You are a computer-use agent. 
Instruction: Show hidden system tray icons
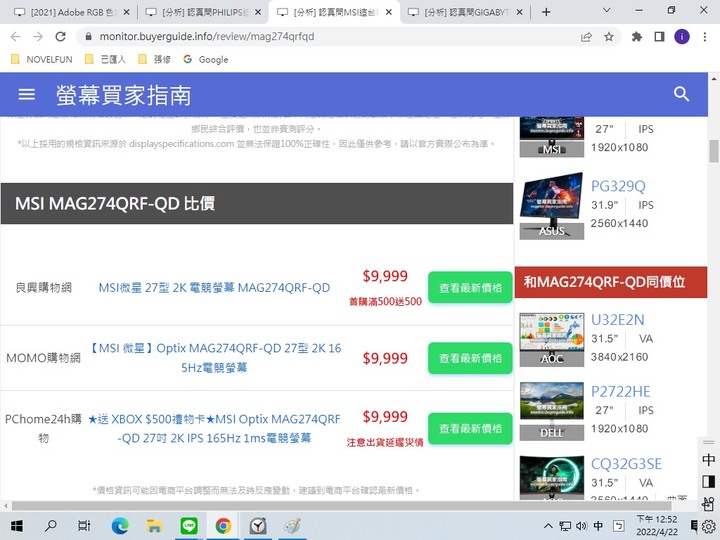(x=548, y=526)
